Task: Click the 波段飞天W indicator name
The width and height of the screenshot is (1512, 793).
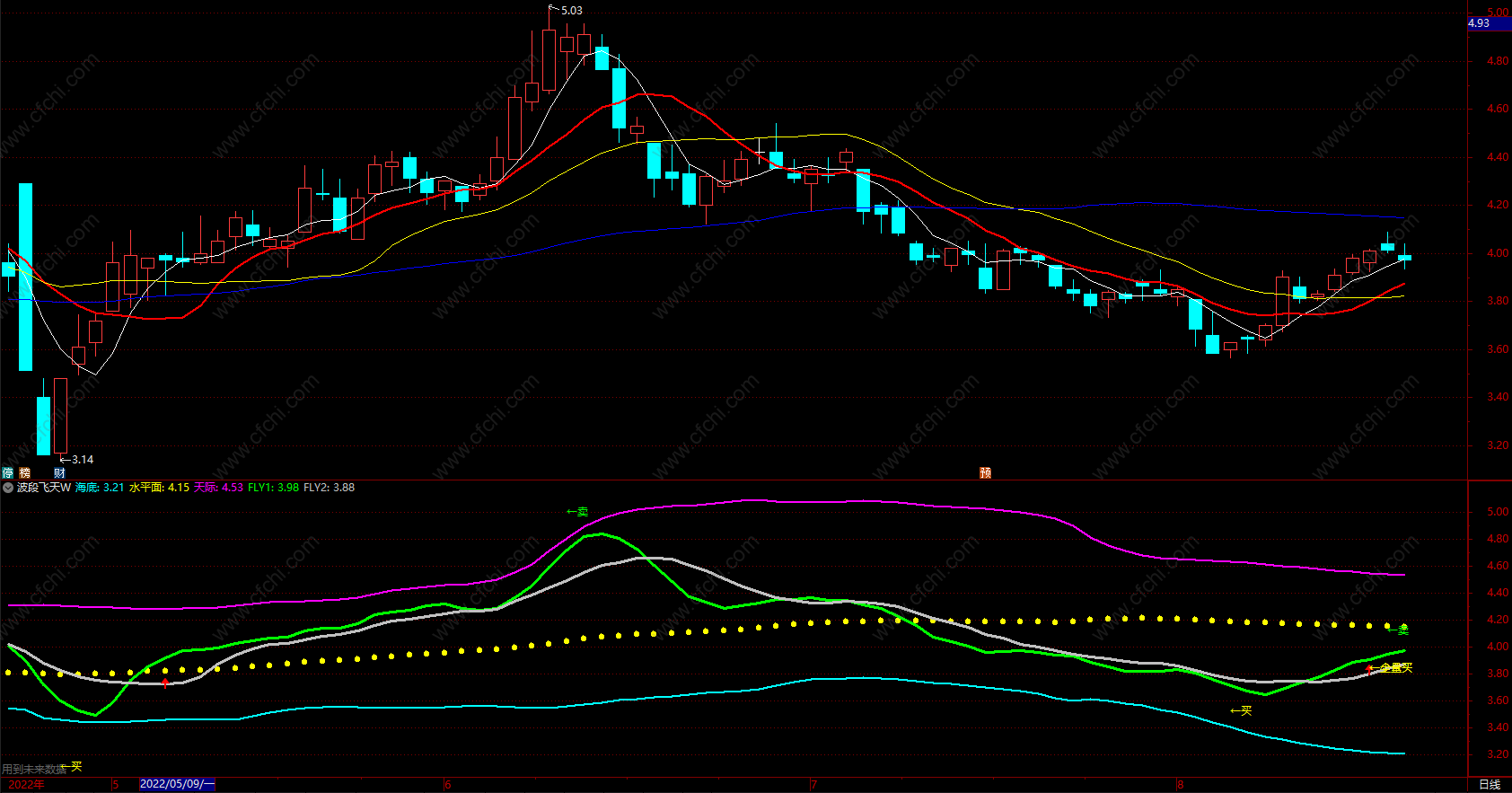Action: 43,488
